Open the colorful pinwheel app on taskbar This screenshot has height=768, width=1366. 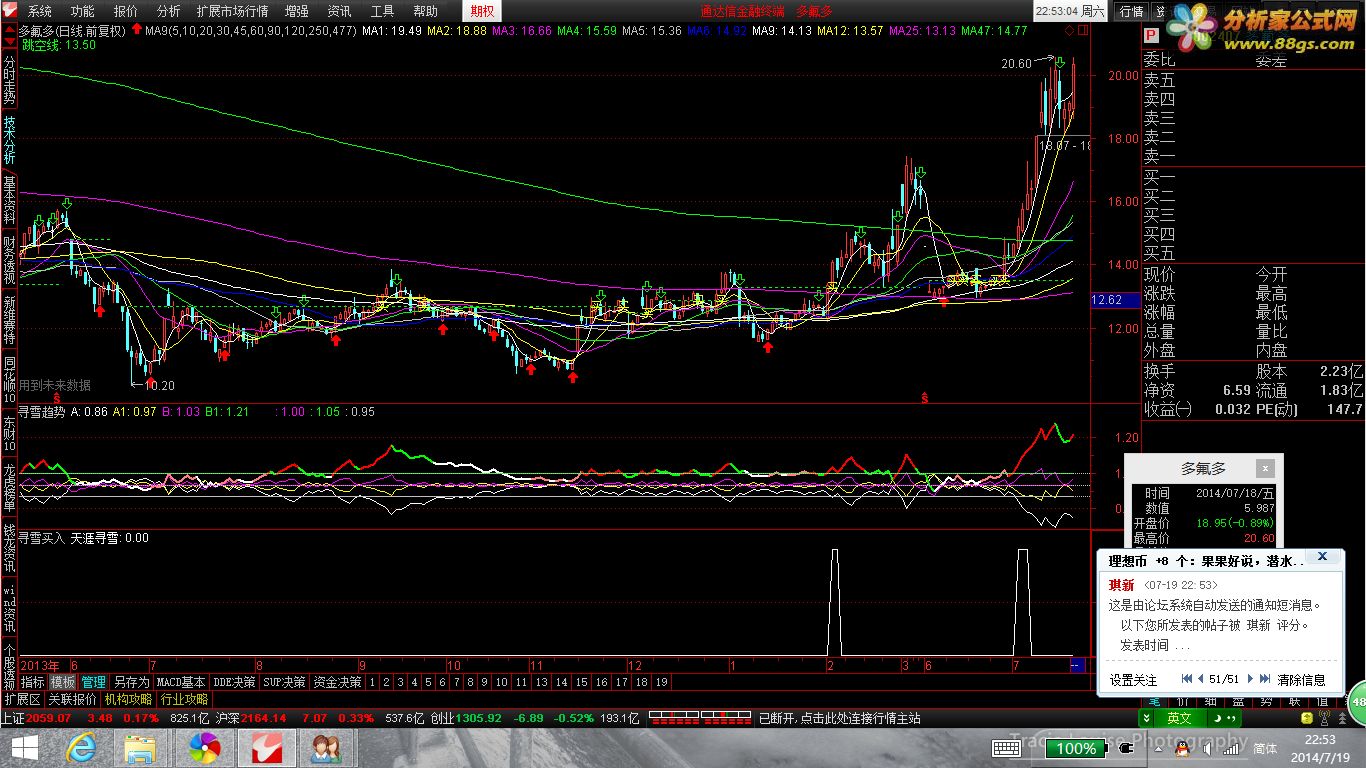(x=205, y=748)
